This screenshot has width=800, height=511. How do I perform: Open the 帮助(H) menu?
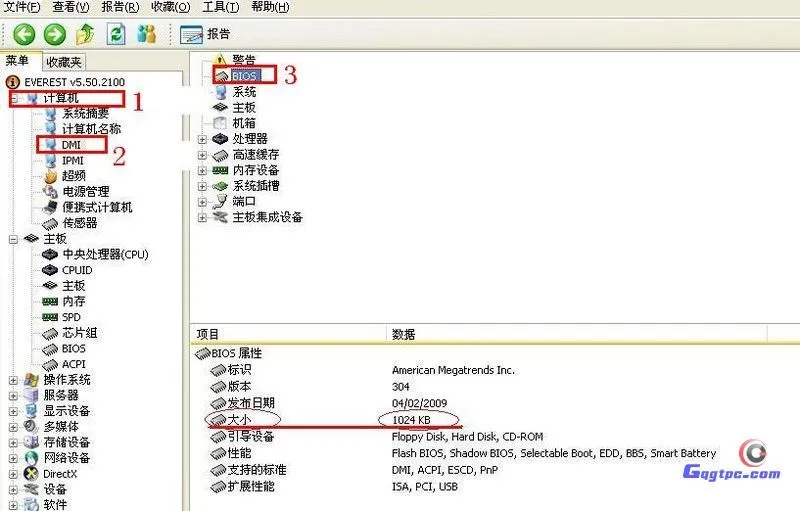click(x=270, y=7)
